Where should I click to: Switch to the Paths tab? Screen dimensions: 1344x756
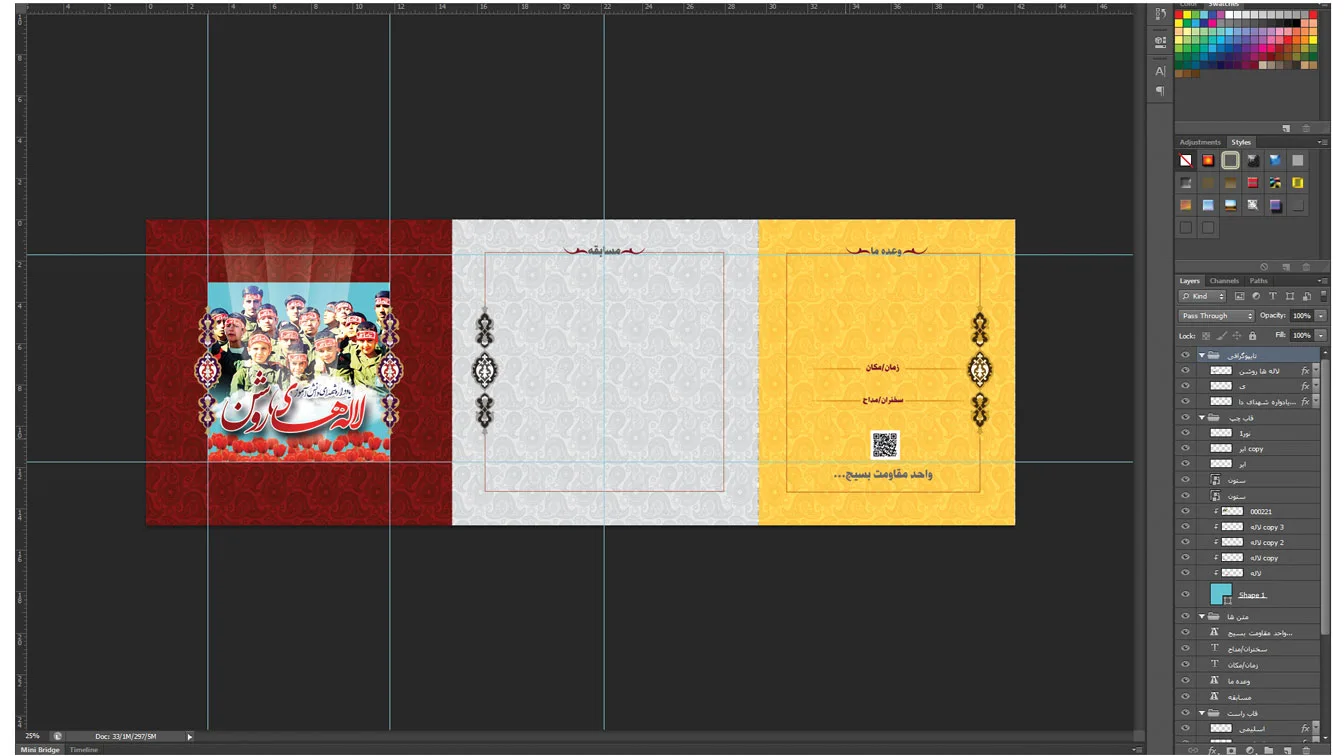point(1258,281)
